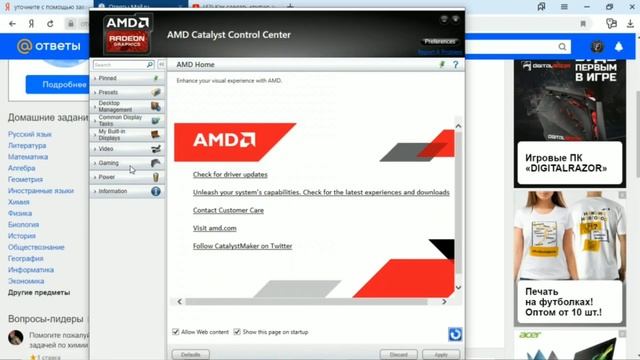
Task: Click the Игровые ПК DIGITALRAZOR ad banner
Action: click(570, 123)
